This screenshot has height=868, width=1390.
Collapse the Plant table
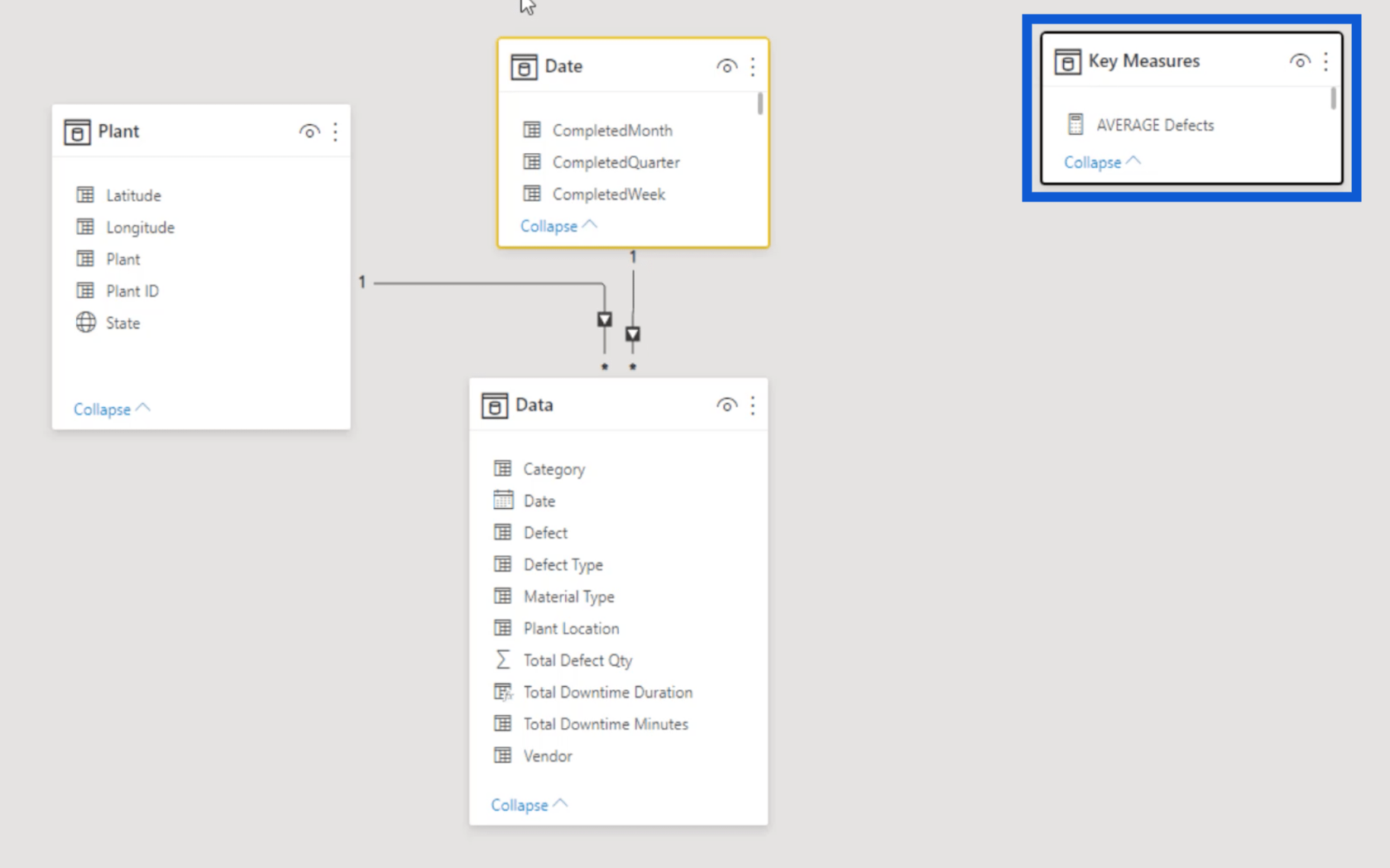pyautogui.click(x=112, y=409)
